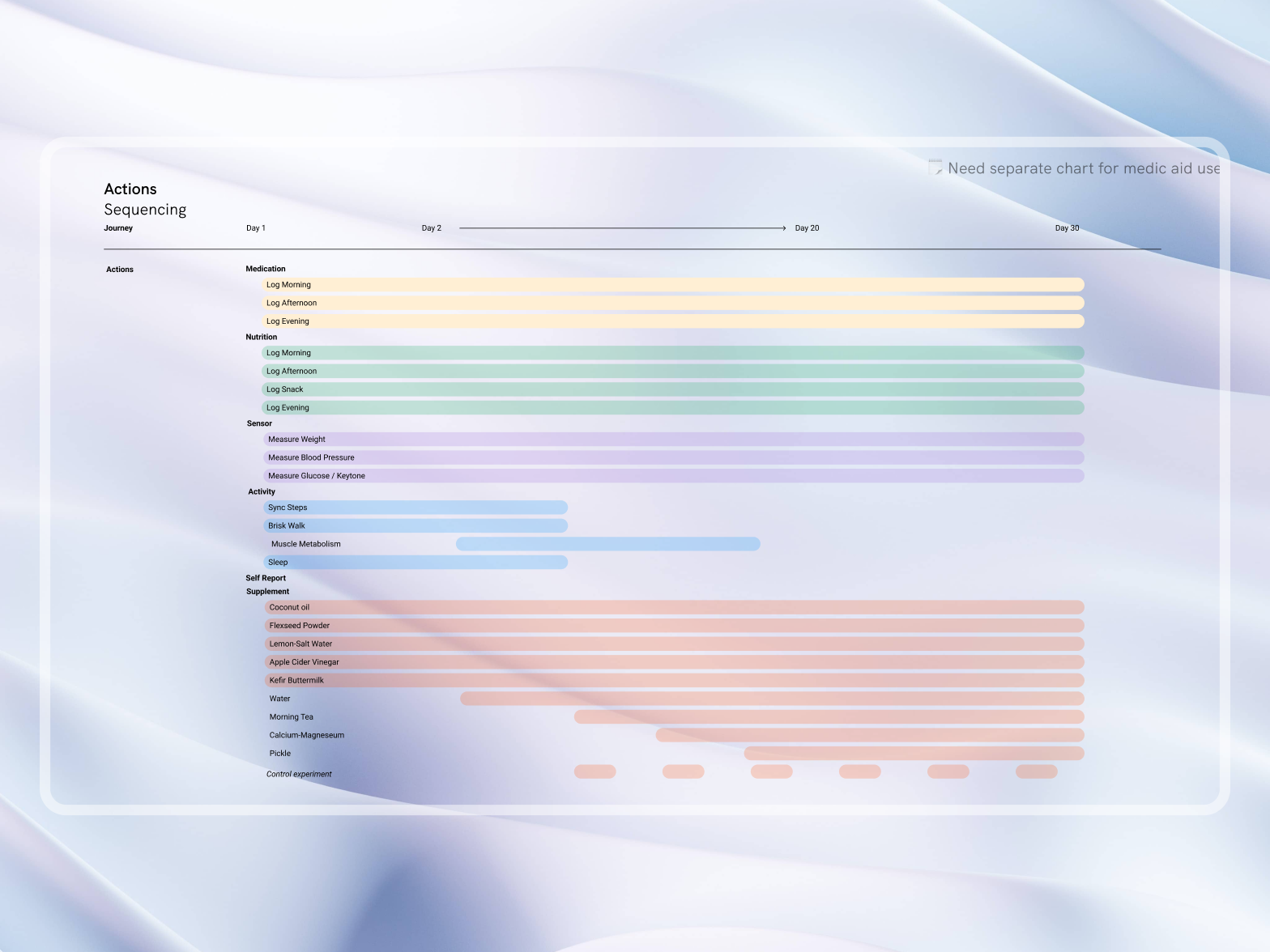The width and height of the screenshot is (1270, 952).
Task: Jump to the Day 30 marker
Action: tap(1067, 228)
